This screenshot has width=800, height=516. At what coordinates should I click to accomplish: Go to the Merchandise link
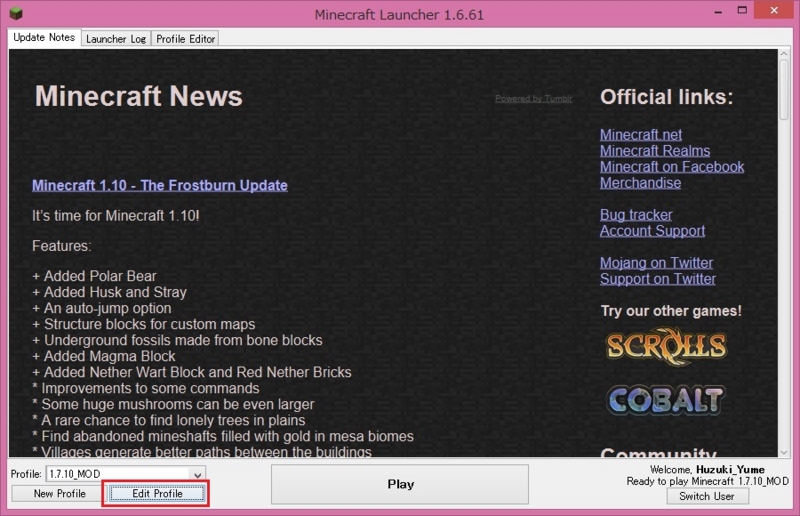point(640,183)
